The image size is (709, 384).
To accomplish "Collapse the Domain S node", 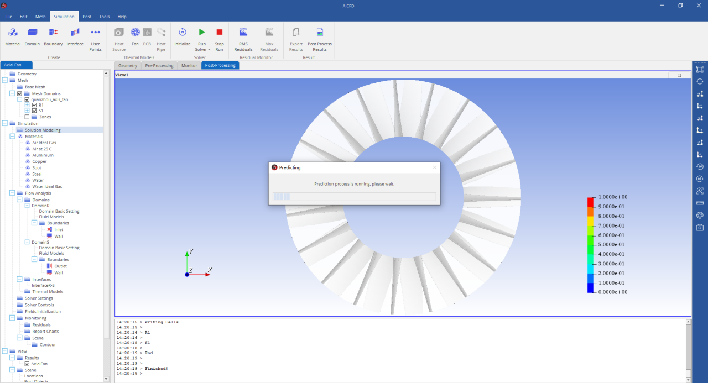I will (x=27, y=242).
